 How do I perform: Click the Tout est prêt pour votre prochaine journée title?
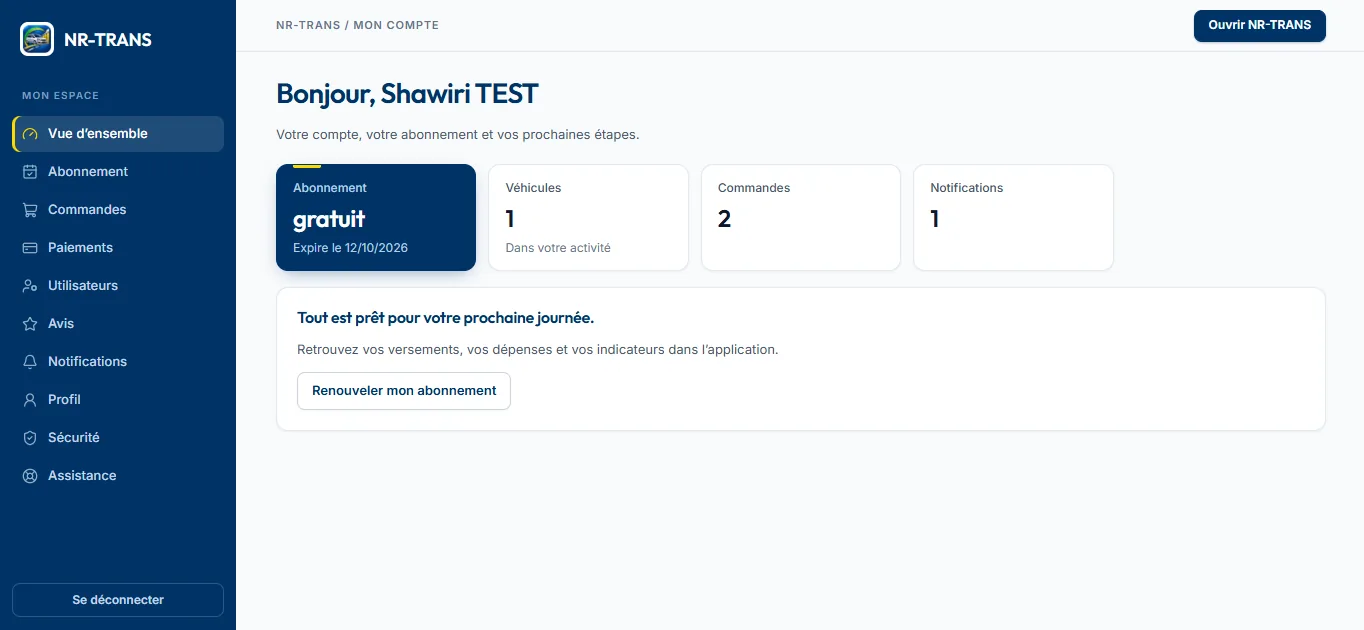(446, 318)
